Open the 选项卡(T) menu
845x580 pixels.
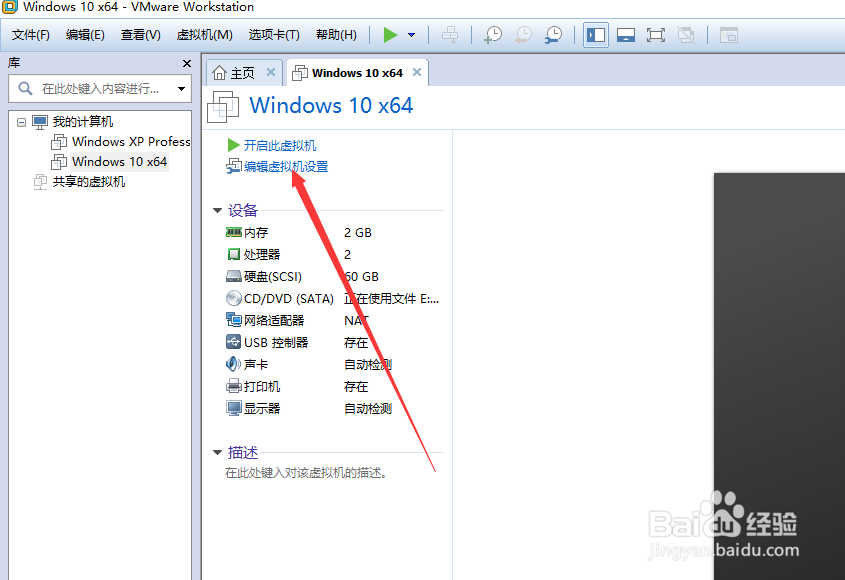click(274, 35)
